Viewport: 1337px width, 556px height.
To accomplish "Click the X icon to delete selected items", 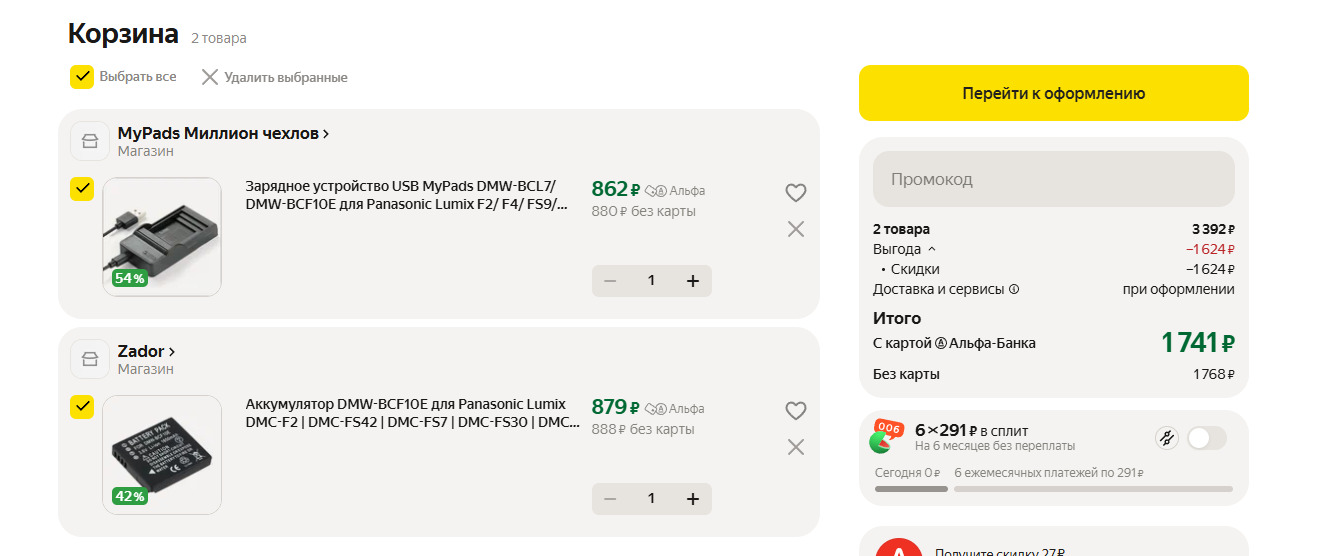I will pos(210,77).
